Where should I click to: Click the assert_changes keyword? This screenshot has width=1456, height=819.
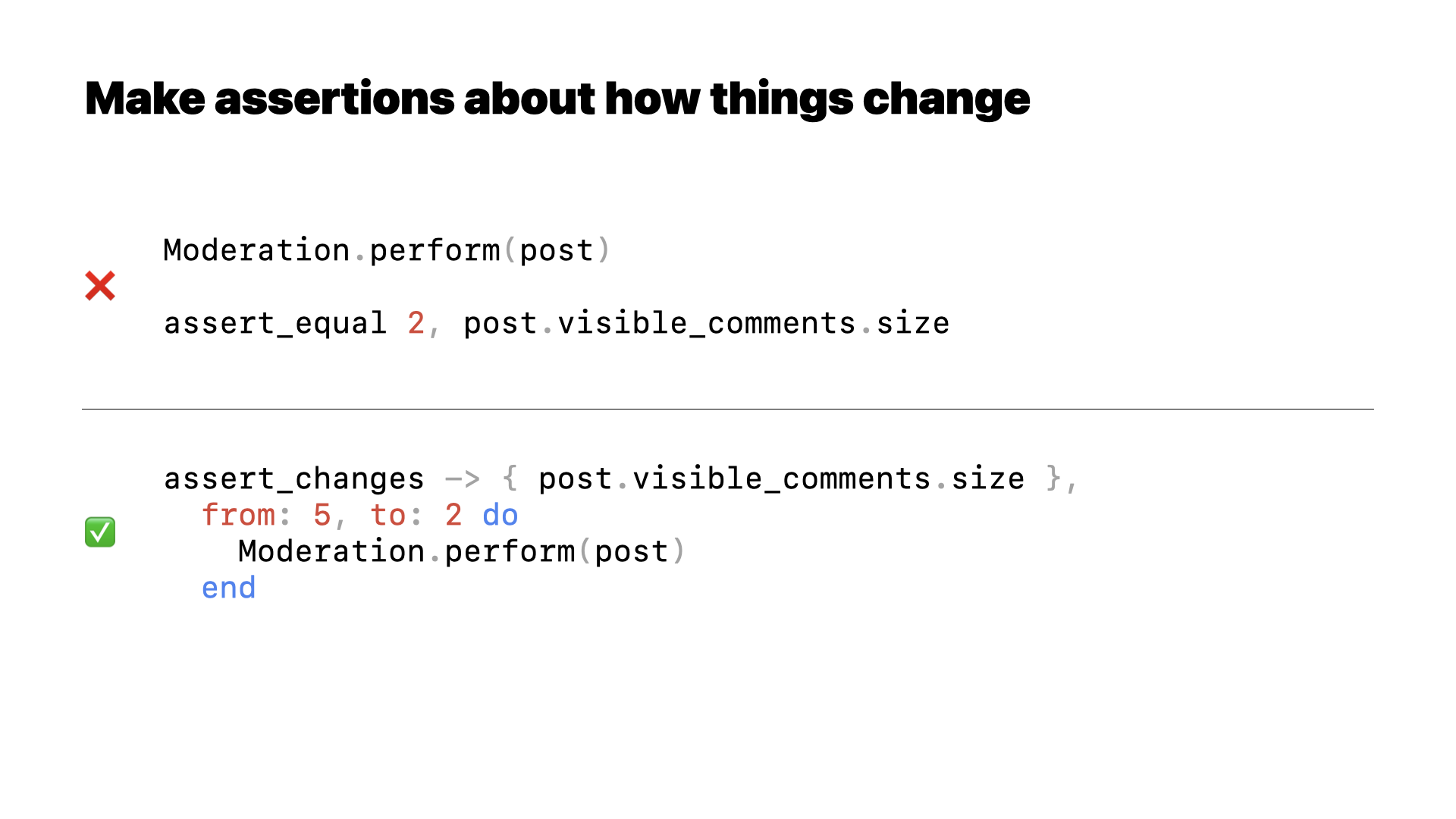click(x=294, y=479)
